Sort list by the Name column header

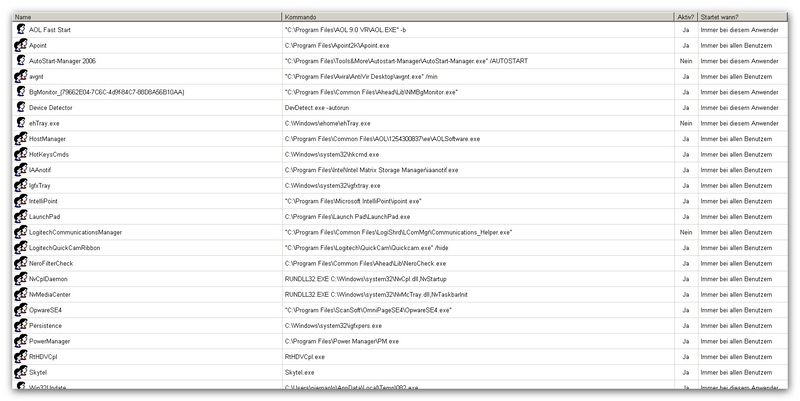pos(140,16)
